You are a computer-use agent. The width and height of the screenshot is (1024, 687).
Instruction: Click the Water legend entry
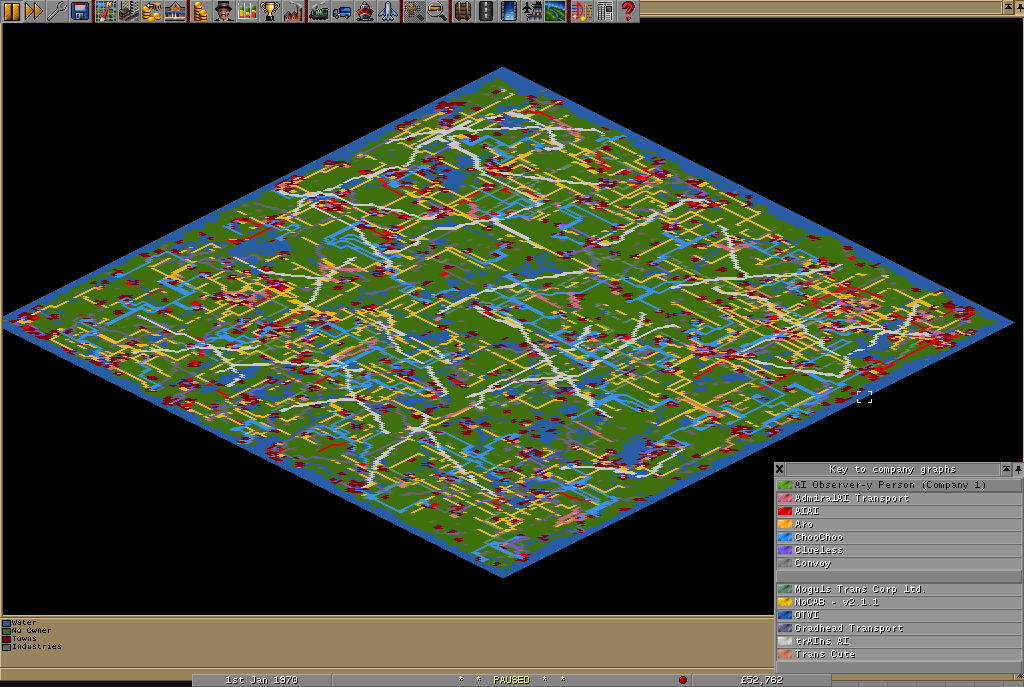[20, 623]
